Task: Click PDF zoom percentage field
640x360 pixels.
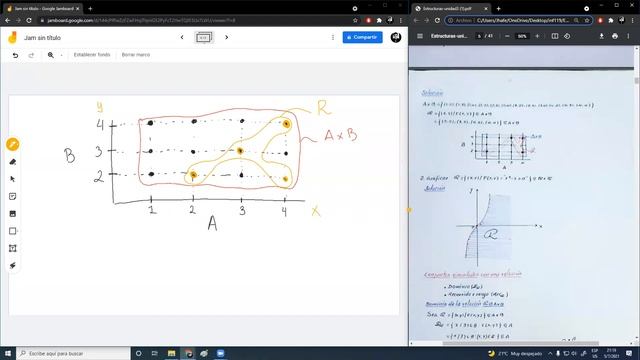Action: click(x=522, y=36)
